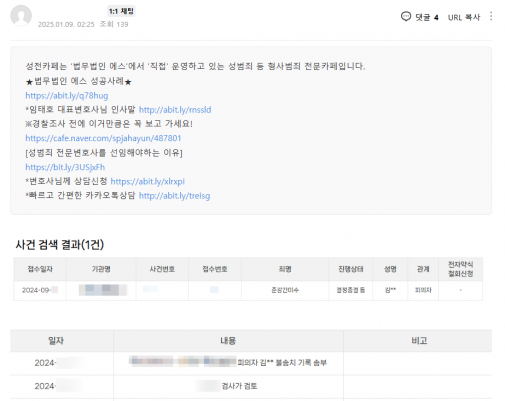The image size is (505, 401).
Task: Follow the abit.ly/rnssld greeting link
Action: point(175,110)
